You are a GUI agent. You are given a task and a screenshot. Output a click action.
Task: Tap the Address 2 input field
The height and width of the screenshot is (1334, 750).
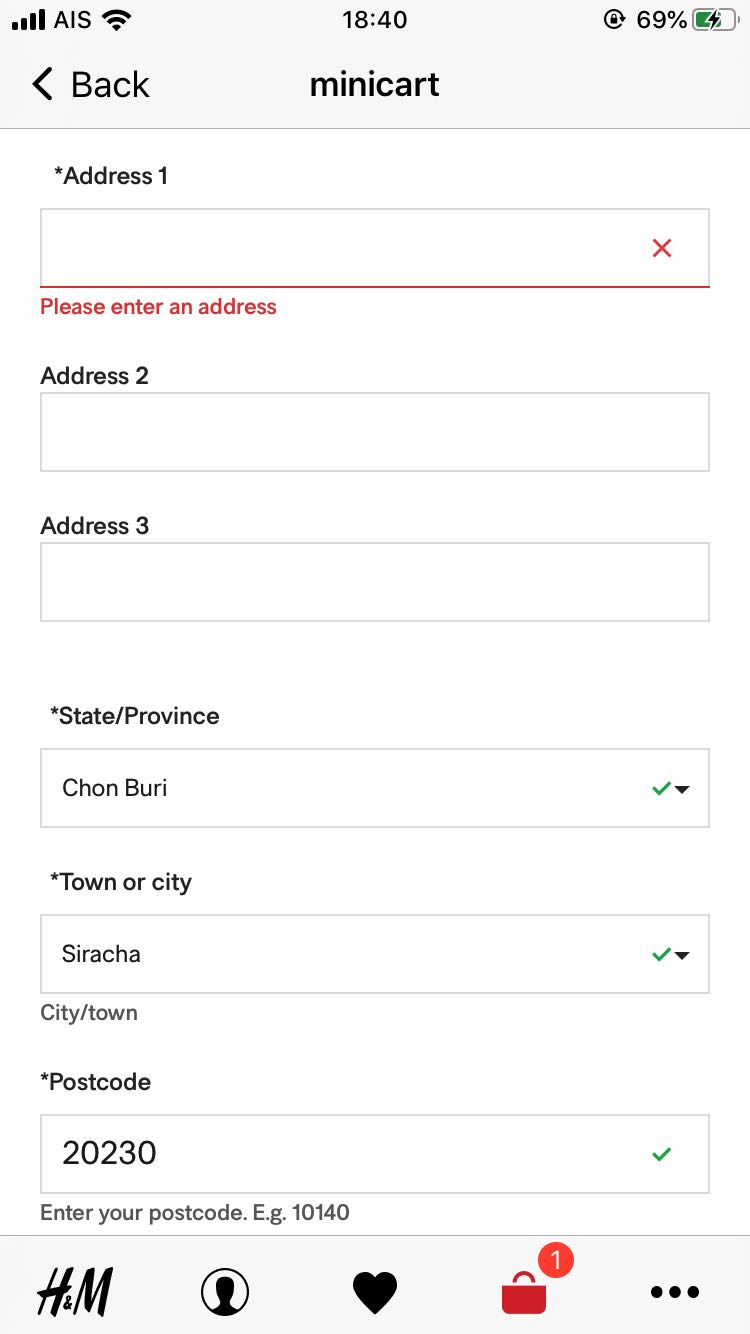coord(375,432)
